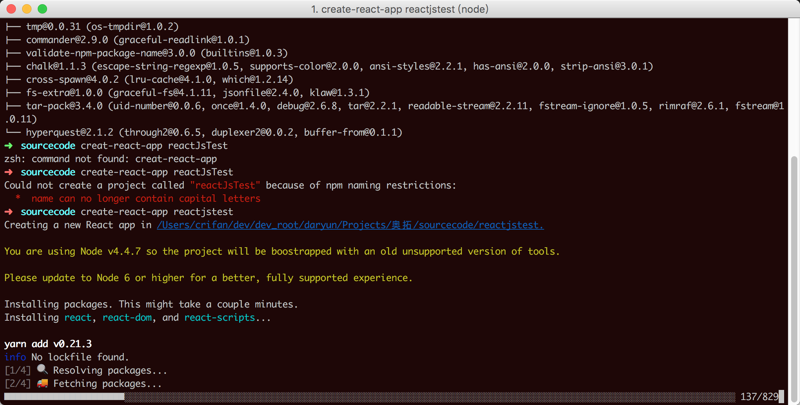The image size is (800, 405).
Task: Click the red prompt arrow before create-react-app reactJsTest
Action: tap(9, 172)
